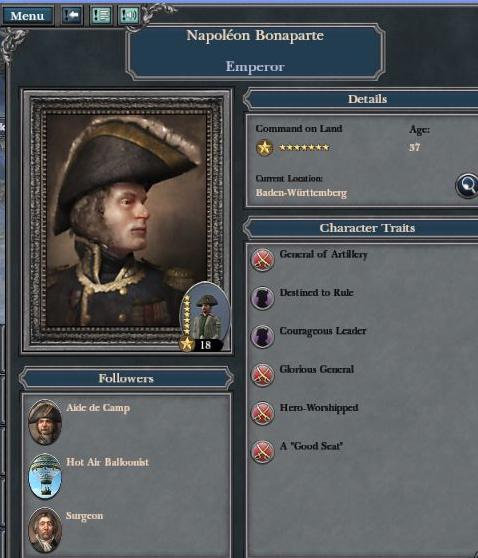Click Napoléon's framed portrait
Viewport: 478px width, 558px height.
(x=127, y=221)
